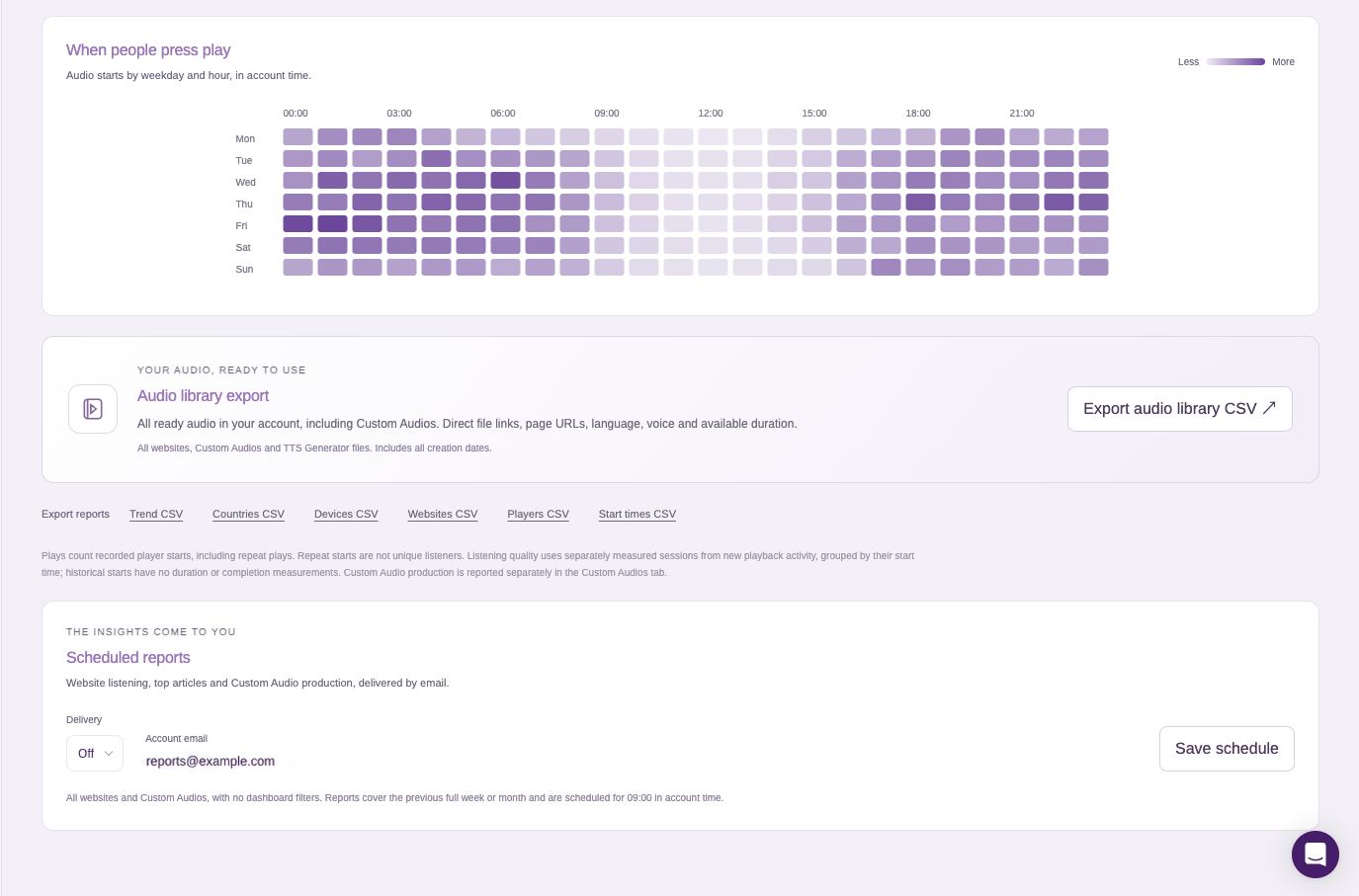Click the 'When people press play' heading
Image resolution: width=1359 pixels, height=896 pixels.
(148, 50)
